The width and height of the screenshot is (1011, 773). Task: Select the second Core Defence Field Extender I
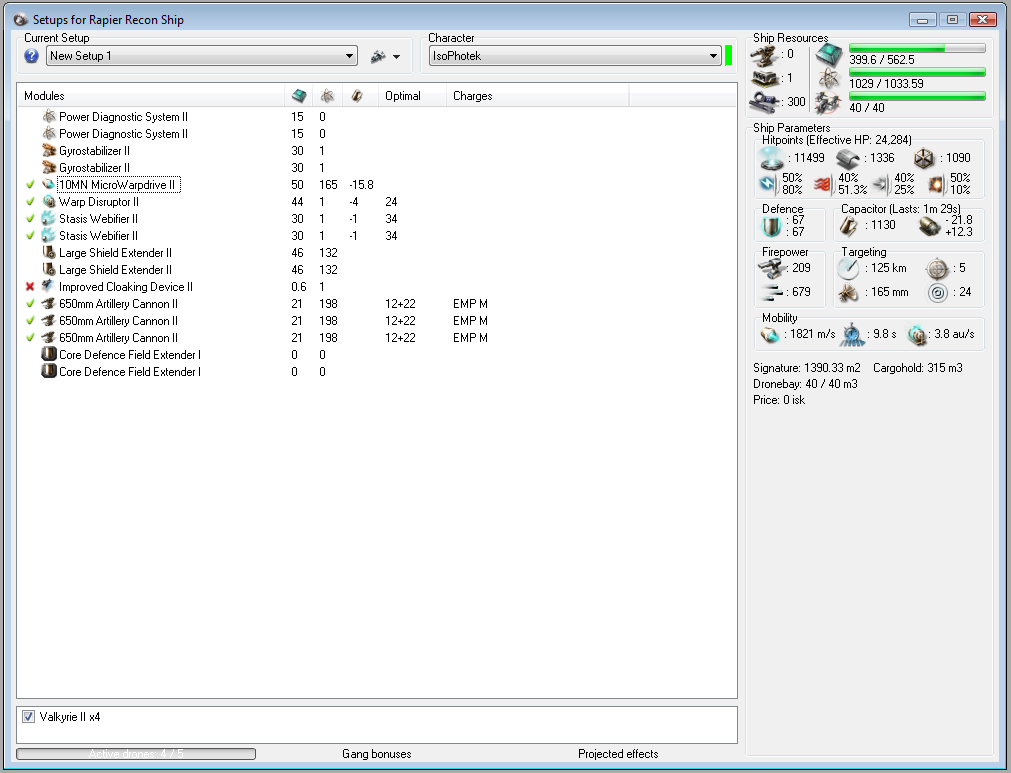pyautogui.click(x=377, y=372)
